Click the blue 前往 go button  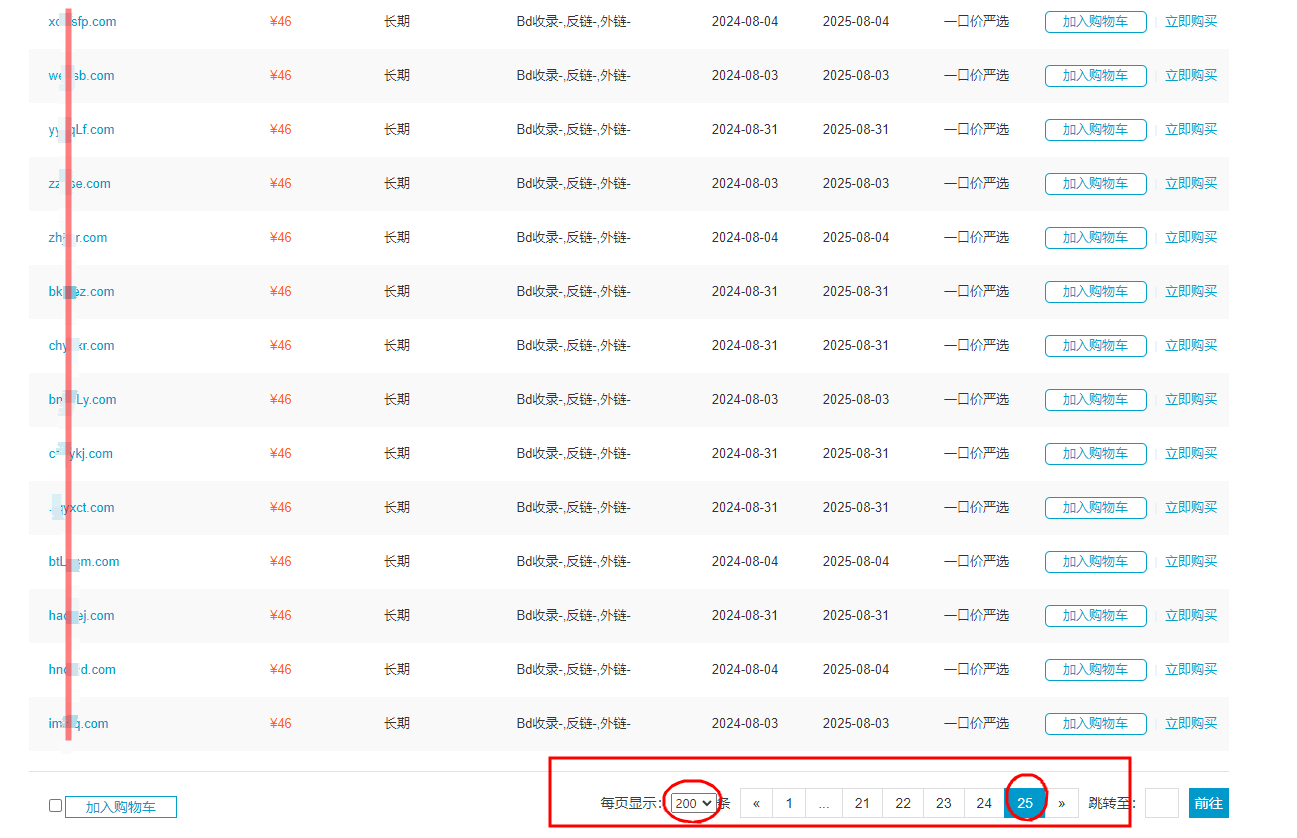coord(1208,803)
